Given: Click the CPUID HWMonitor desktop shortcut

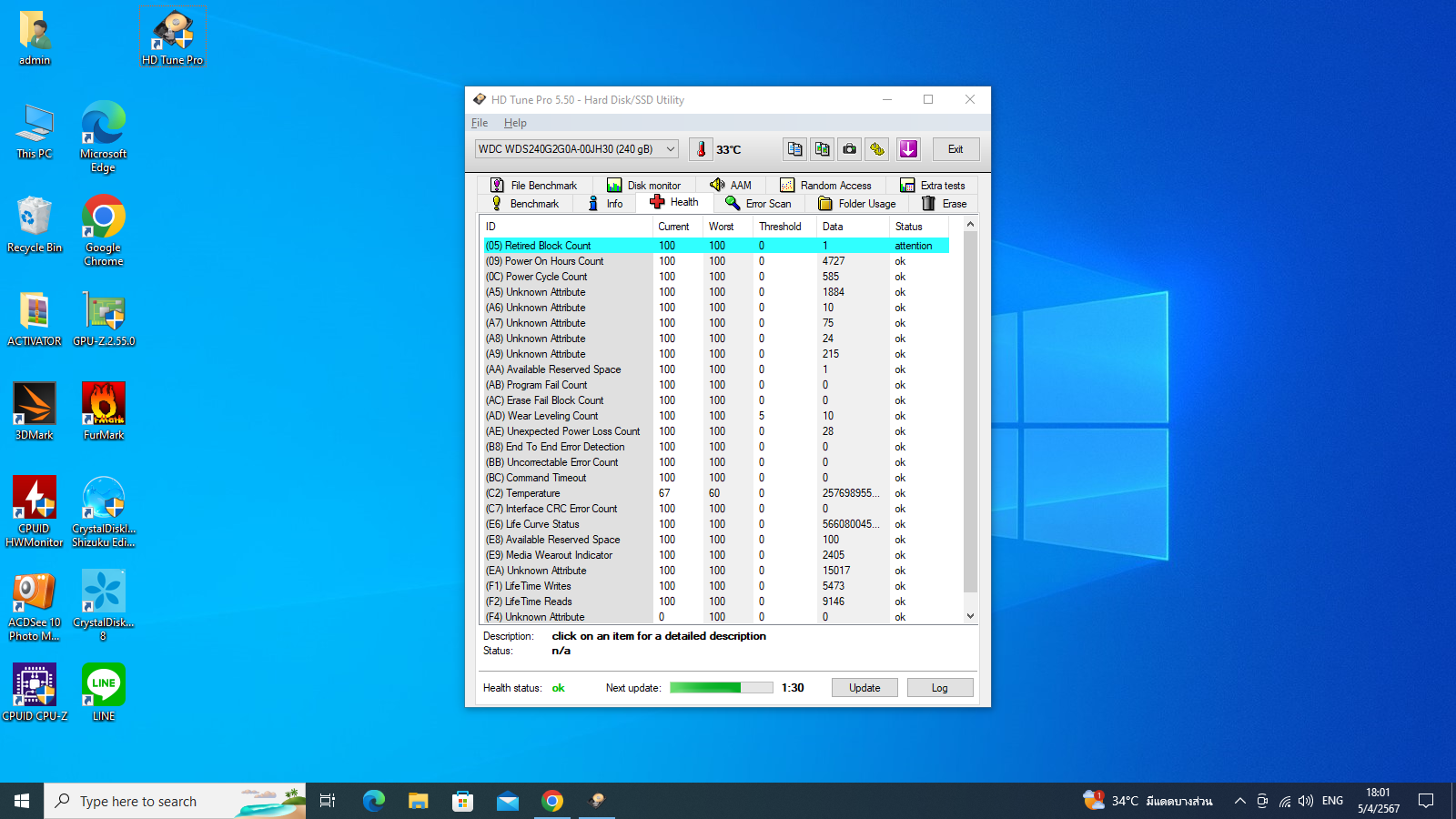Looking at the screenshot, I should coord(35,511).
